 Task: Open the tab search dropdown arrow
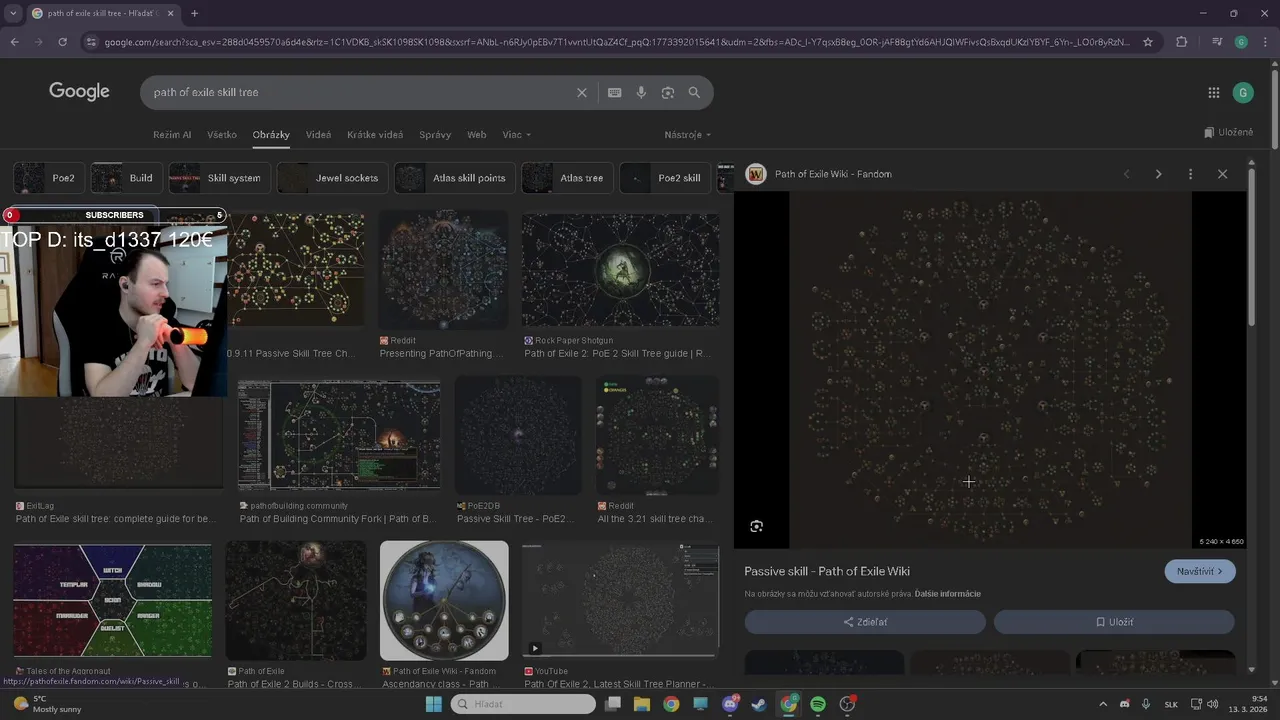tap(12, 13)
